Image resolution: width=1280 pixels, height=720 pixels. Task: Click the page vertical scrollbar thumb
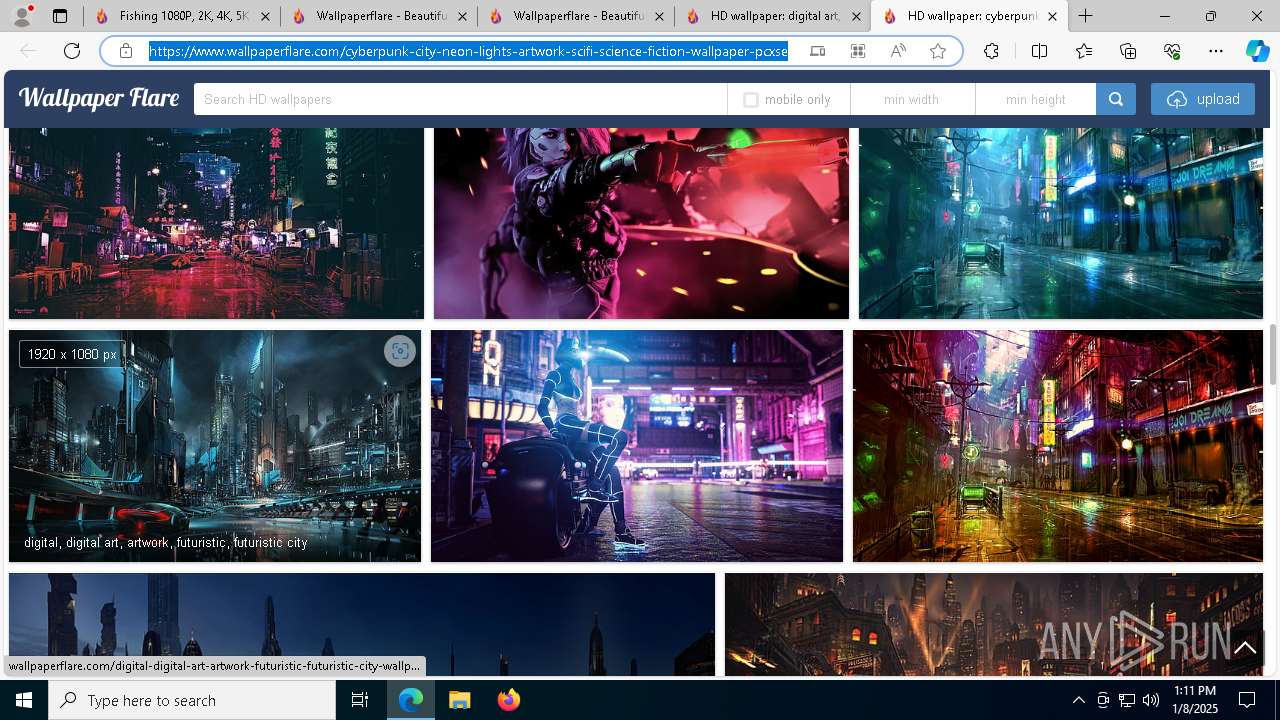coord(1273,354)
